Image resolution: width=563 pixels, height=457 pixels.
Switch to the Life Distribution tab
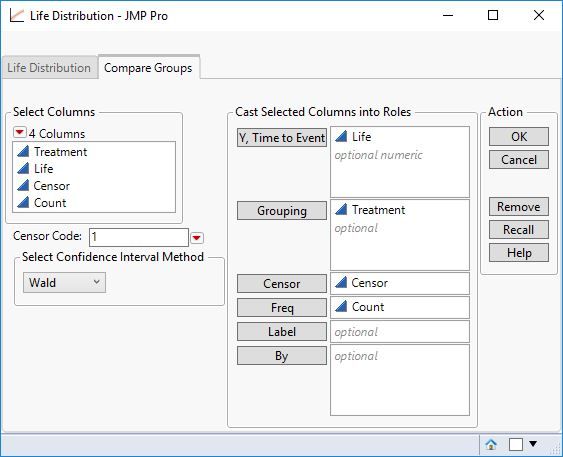(49, 67)
